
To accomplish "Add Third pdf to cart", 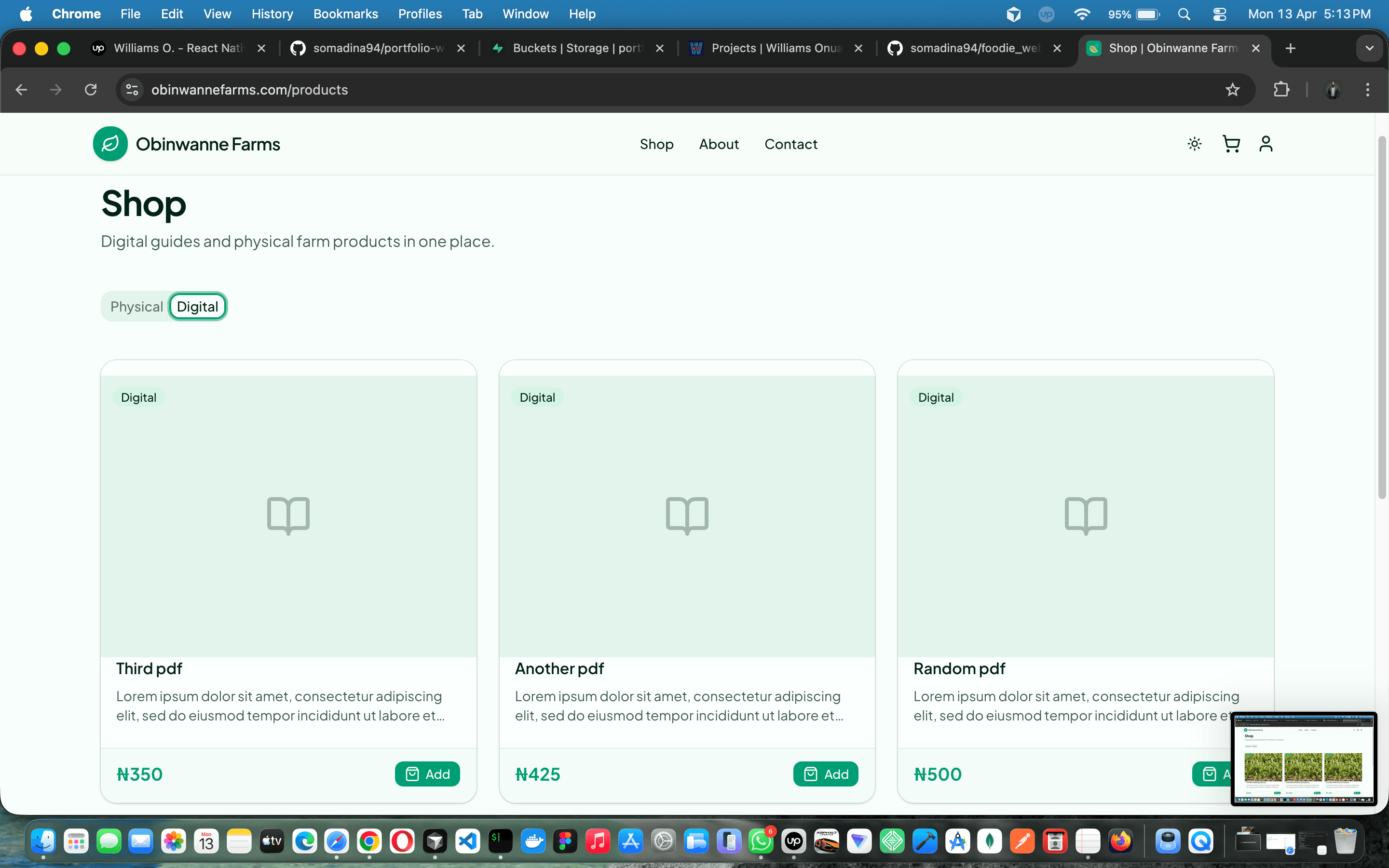I will pyautogui.click(x=427, y=774).
